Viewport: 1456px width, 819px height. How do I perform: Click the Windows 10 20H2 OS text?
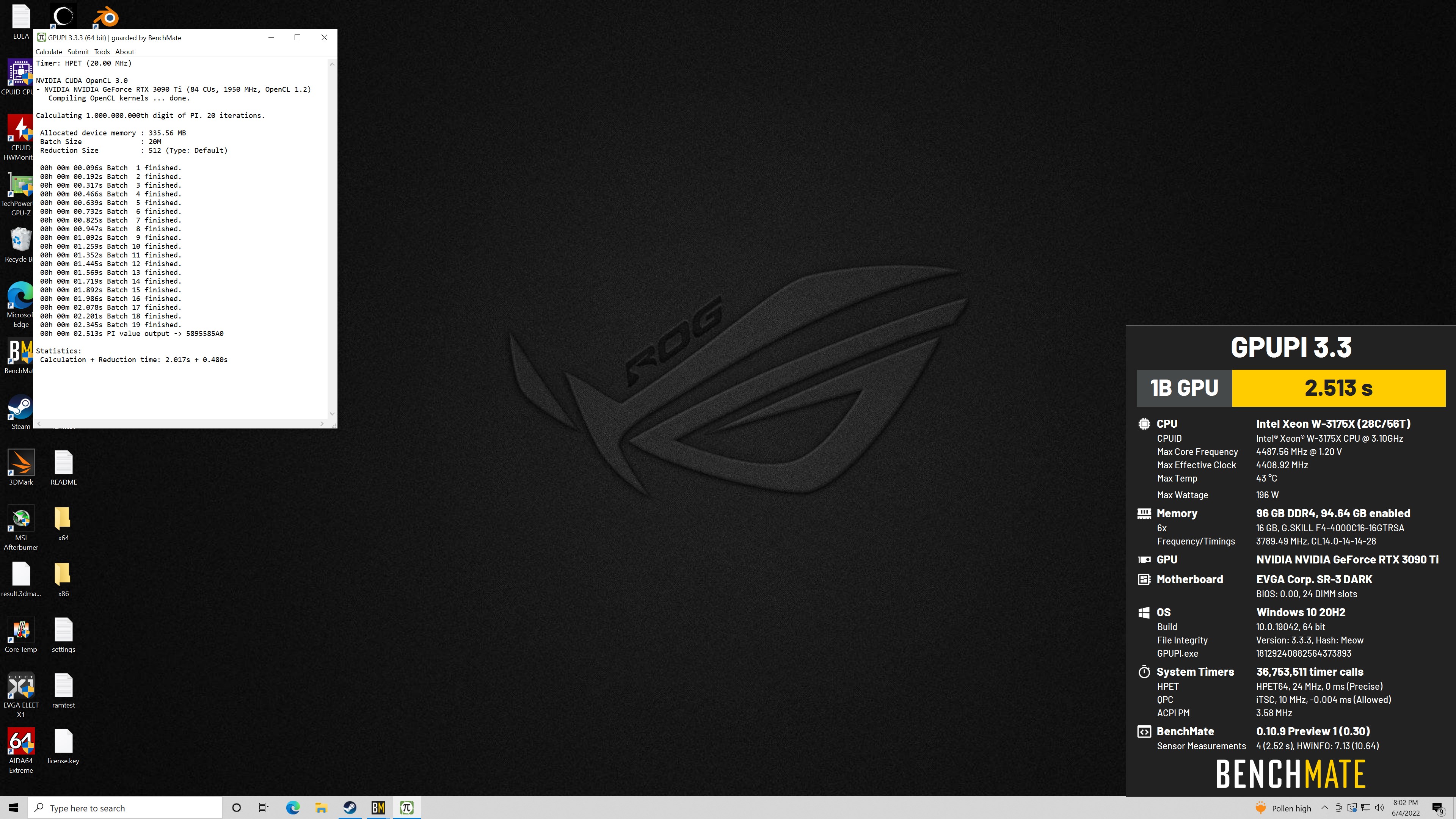coord(1301,612)
